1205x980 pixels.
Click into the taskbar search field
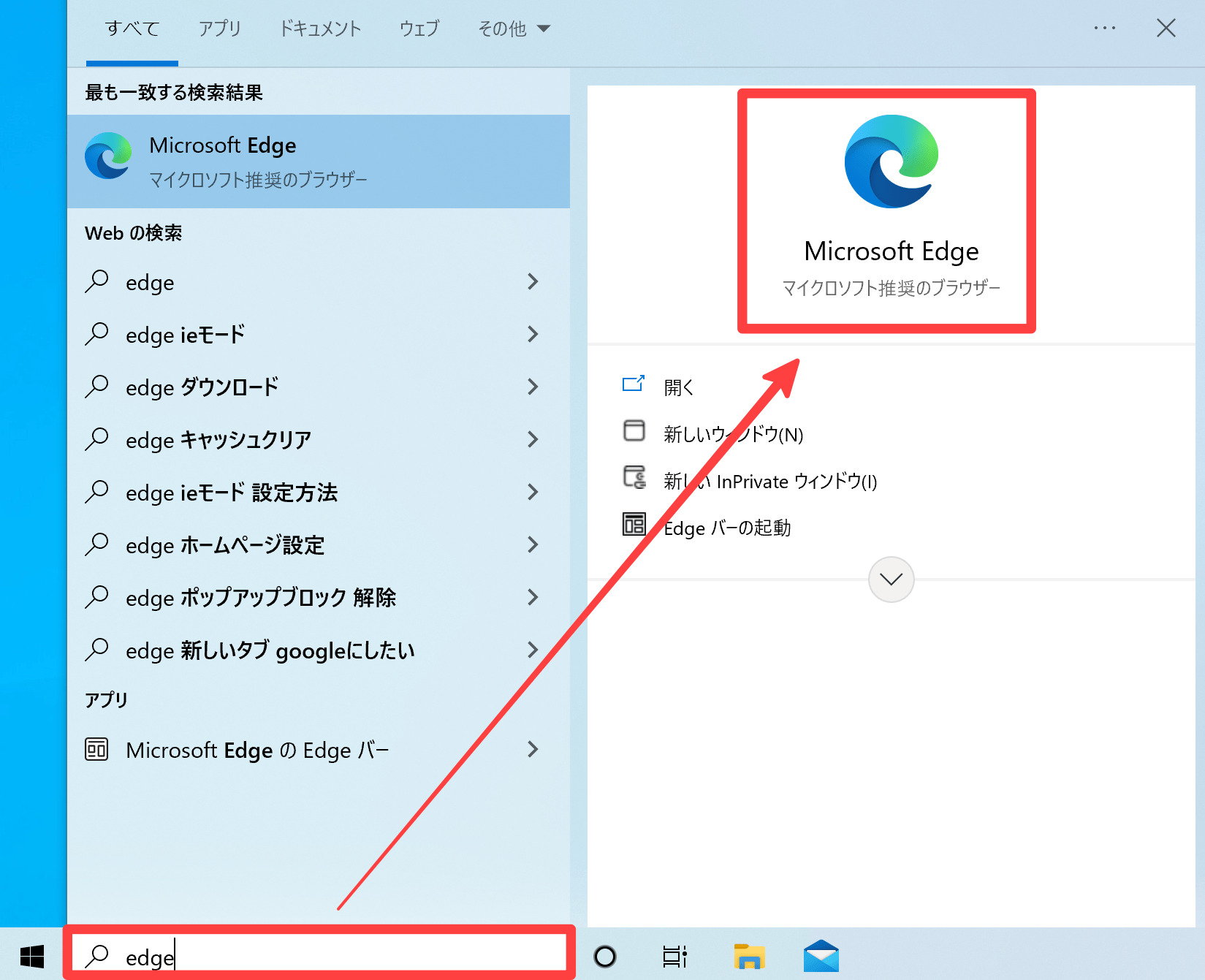[x=319, y=952]
